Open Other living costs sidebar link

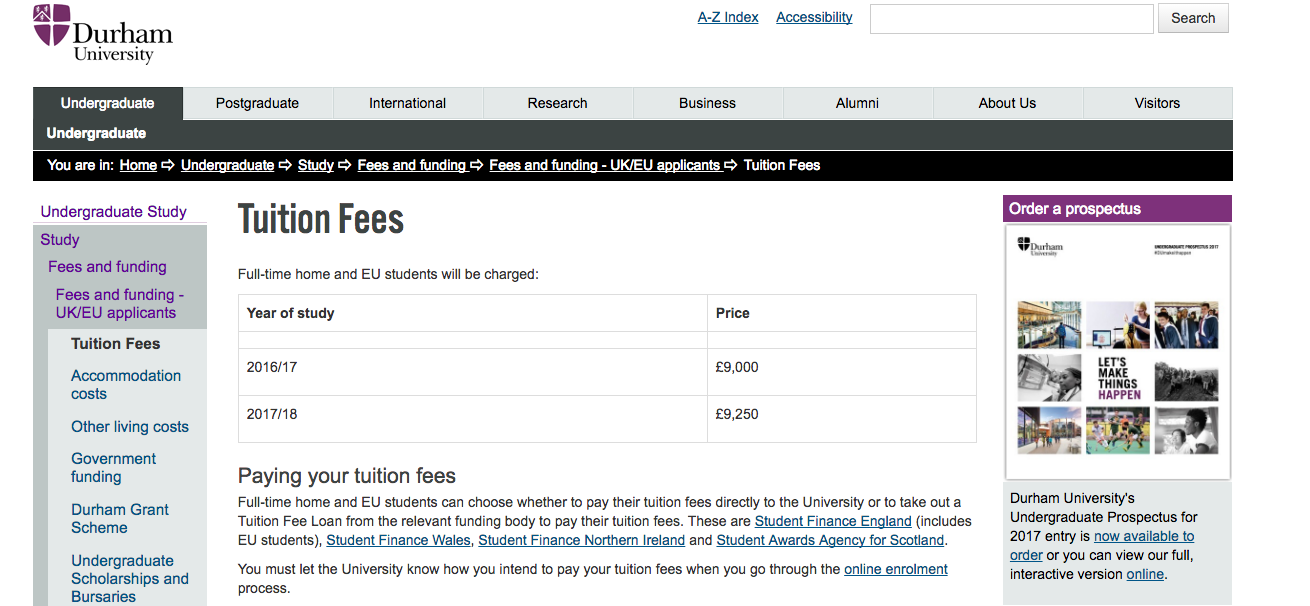(130, 427)
